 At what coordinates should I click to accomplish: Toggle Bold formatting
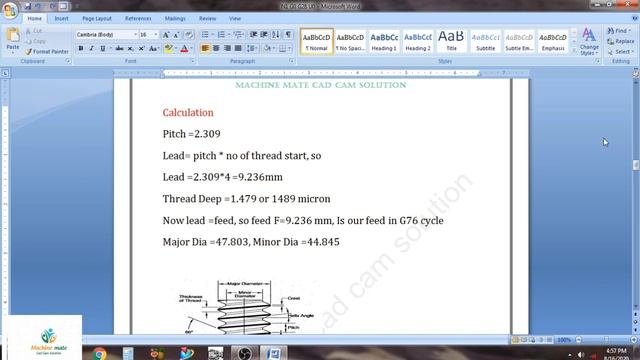(x=81, y=49)
